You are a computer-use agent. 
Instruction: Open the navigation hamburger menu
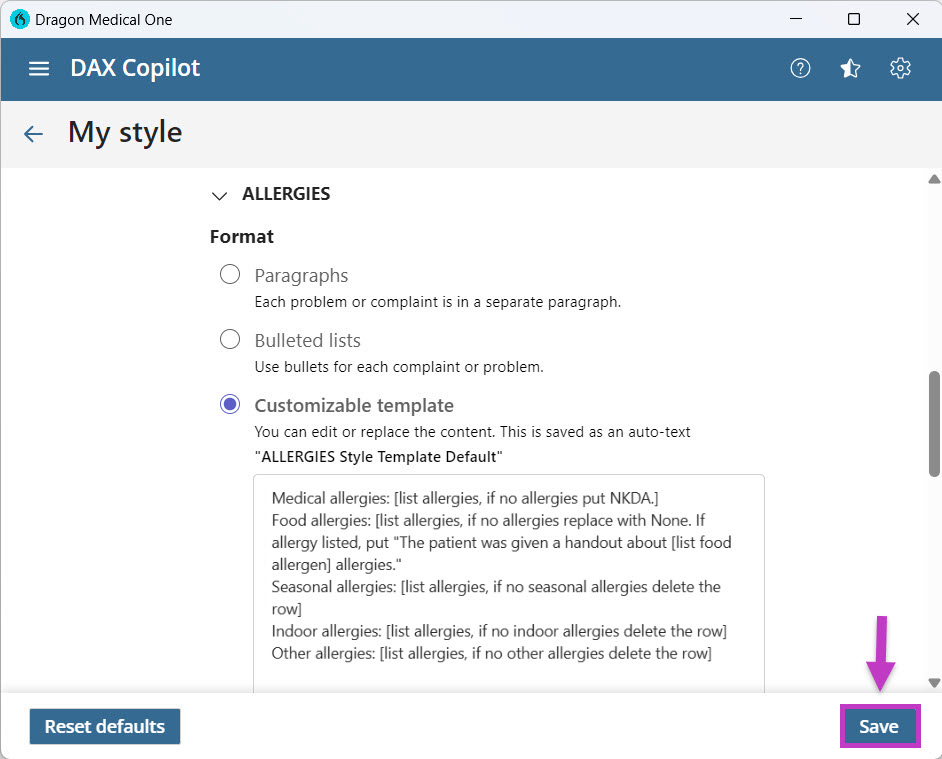38,68
